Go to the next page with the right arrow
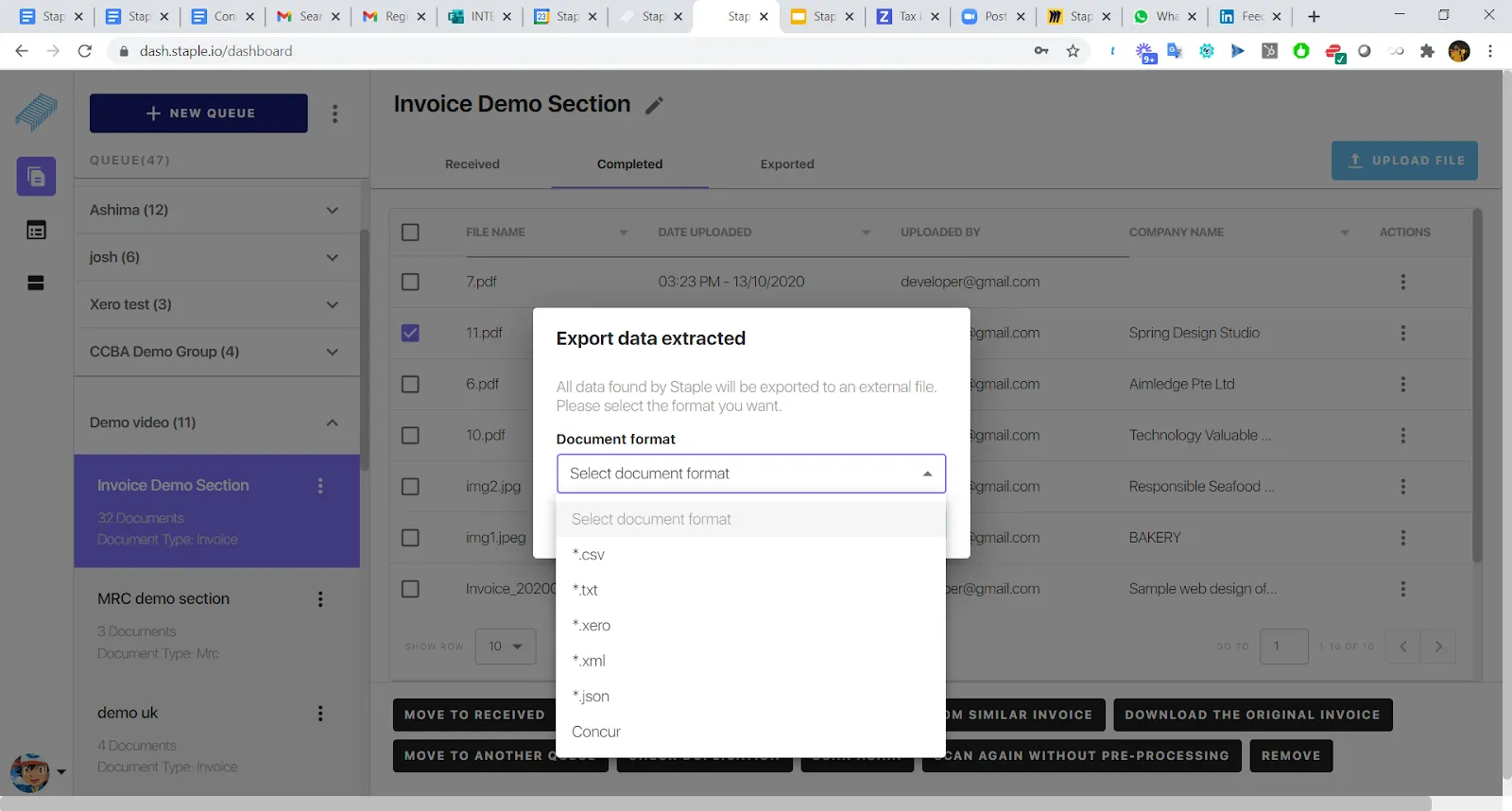1512x811 pixels. pos(1438,647)
